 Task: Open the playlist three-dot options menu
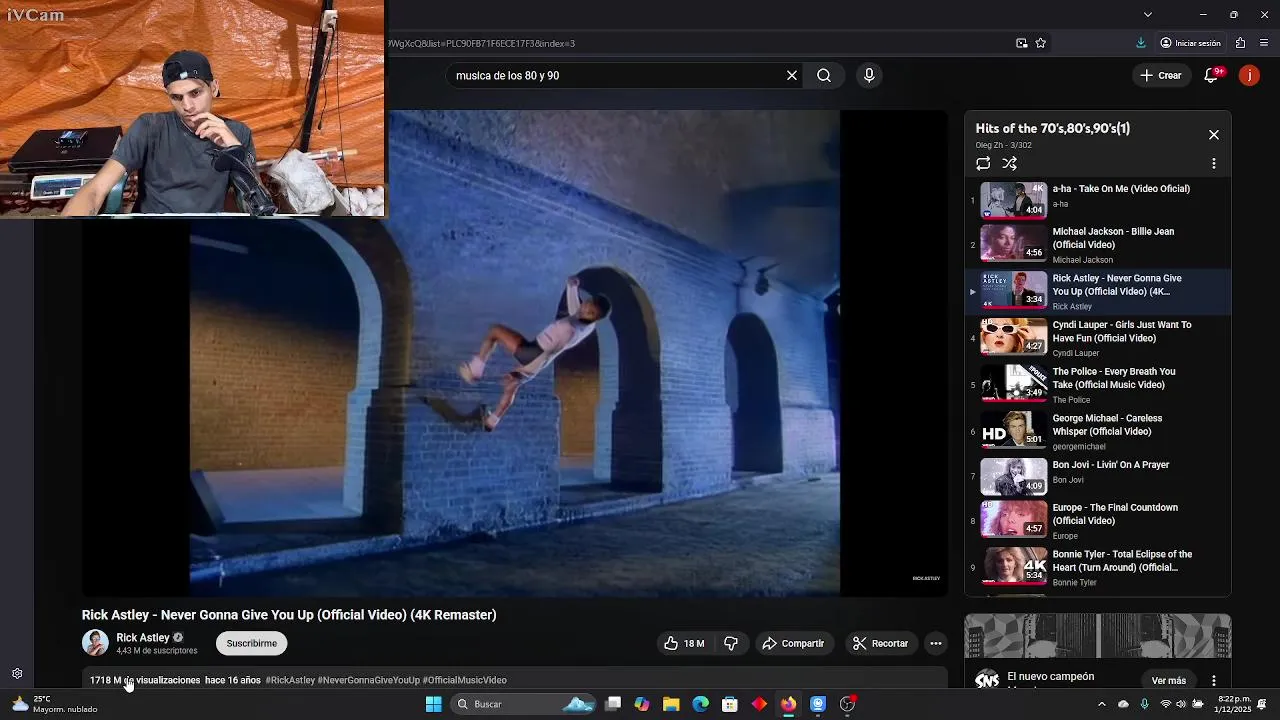[1214, 163]
